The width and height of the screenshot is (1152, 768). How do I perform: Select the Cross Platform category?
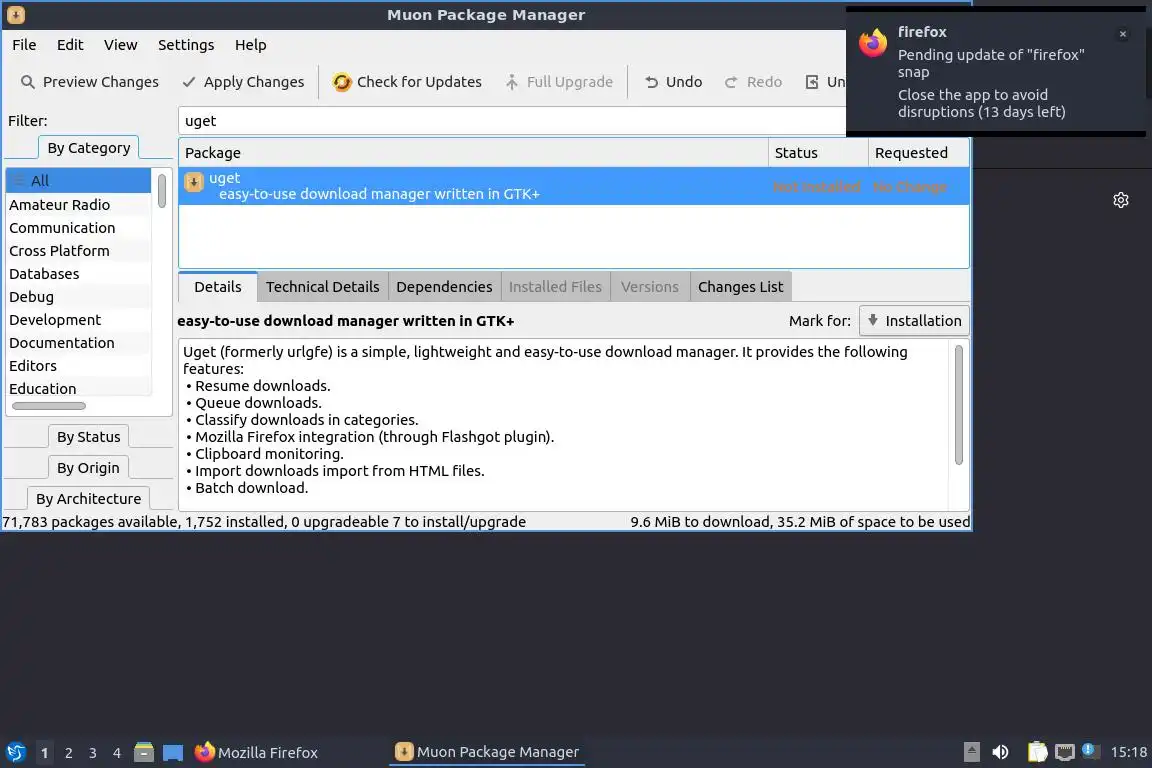point(79,251)
